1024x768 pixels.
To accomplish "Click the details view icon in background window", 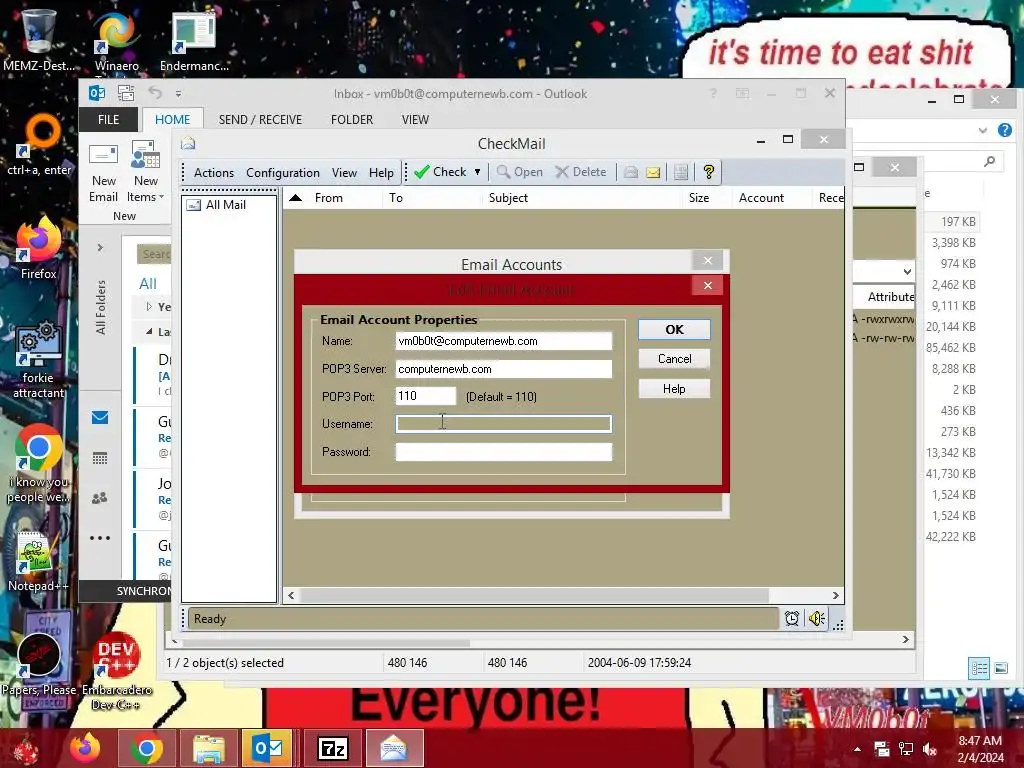I will tap(978, 668).
